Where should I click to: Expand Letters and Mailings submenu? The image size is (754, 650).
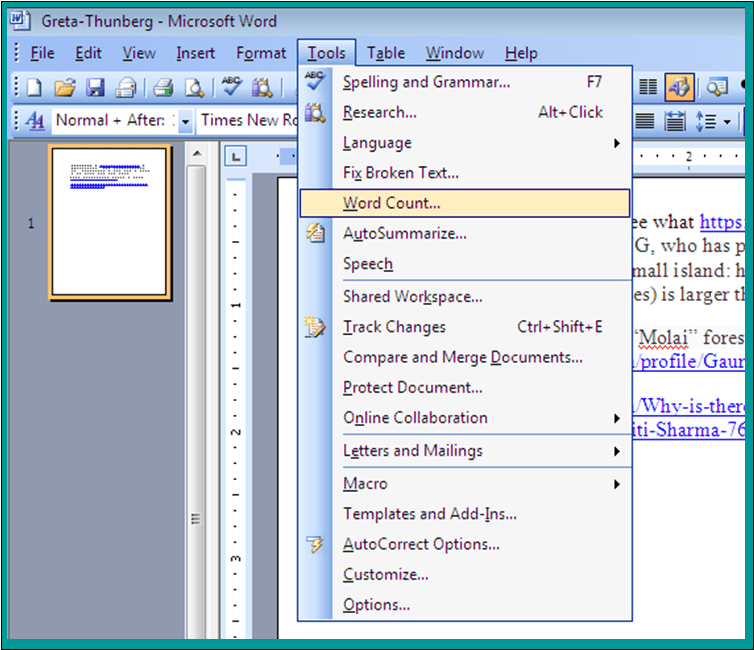coord(465,450)
